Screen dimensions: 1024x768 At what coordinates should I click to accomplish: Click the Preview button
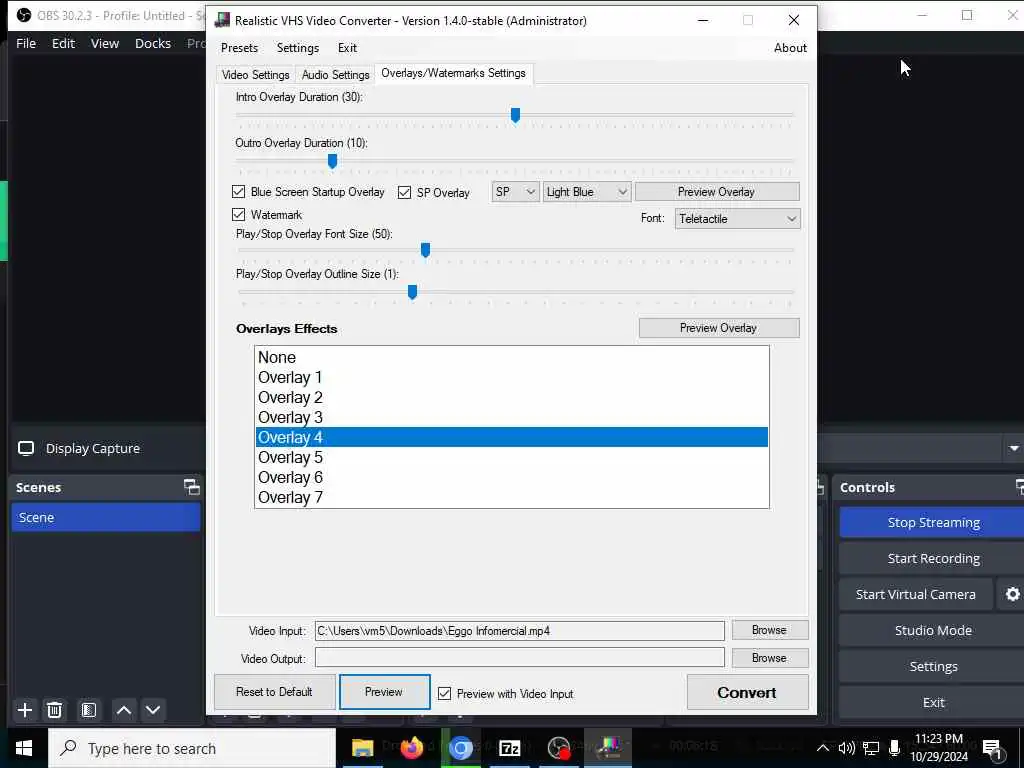tap(384, 692)
